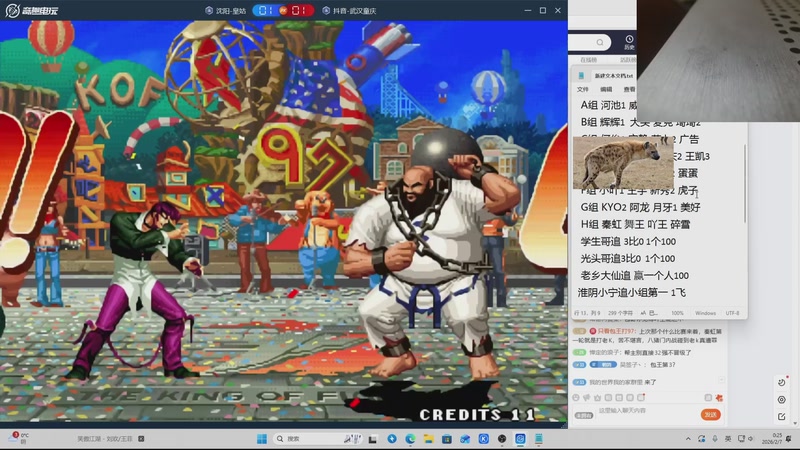Click the line H组 秦虹 舞王 吖王 碎雪
The image size is (800, 450).
635,224
